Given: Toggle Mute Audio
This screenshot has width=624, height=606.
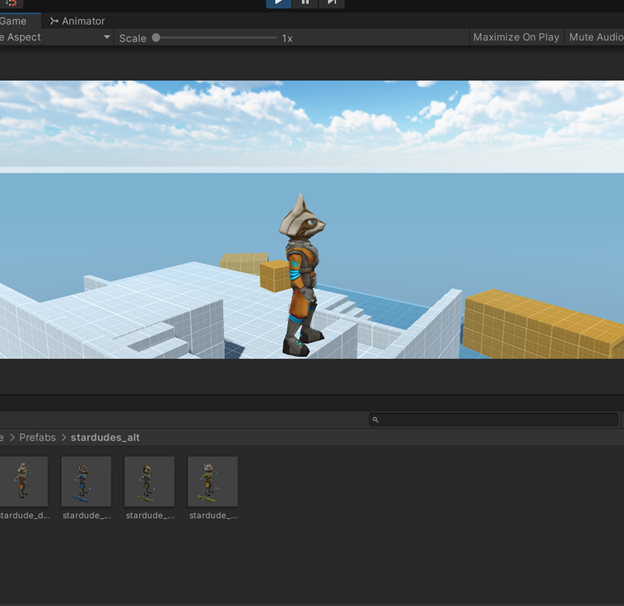Looking at the screenshot, I should click(x=595, y=37).
